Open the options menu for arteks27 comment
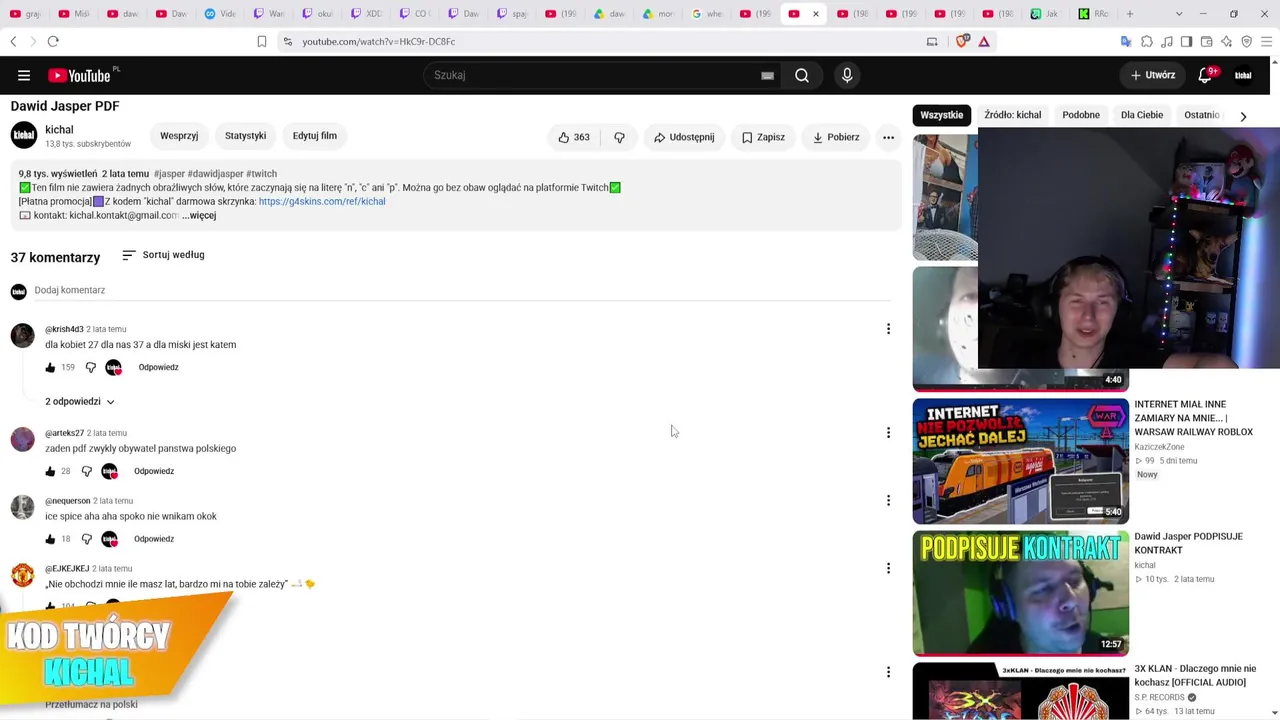Viewport: 1280px width, 720px height. click(888, 433)
